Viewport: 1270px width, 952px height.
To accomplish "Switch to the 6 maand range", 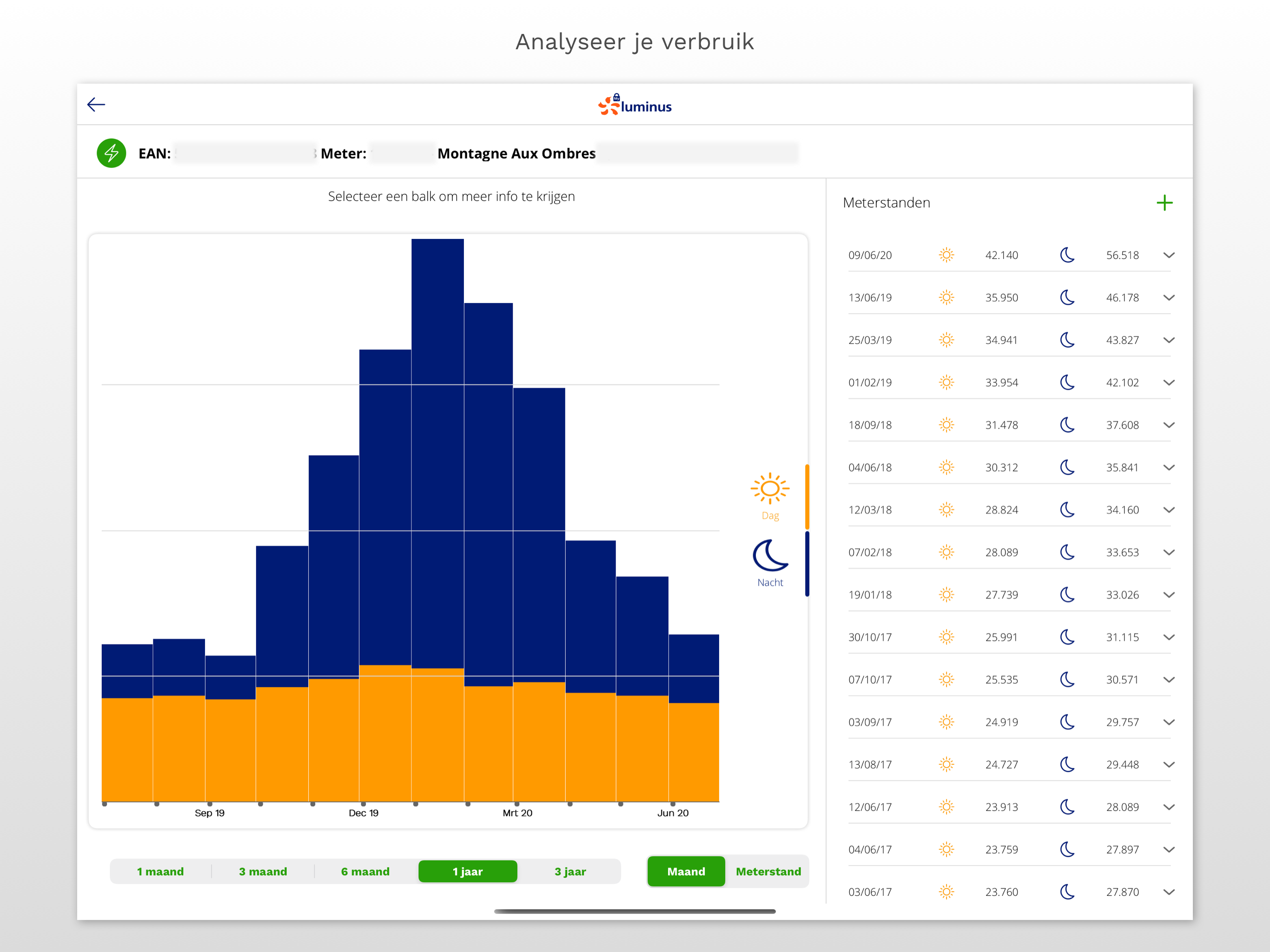I will 365,871.
